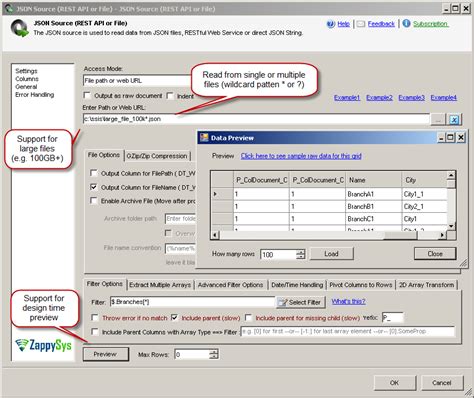Enable Archive File checkbox
Screen dimensions: 474x398
tap(94, 201)
